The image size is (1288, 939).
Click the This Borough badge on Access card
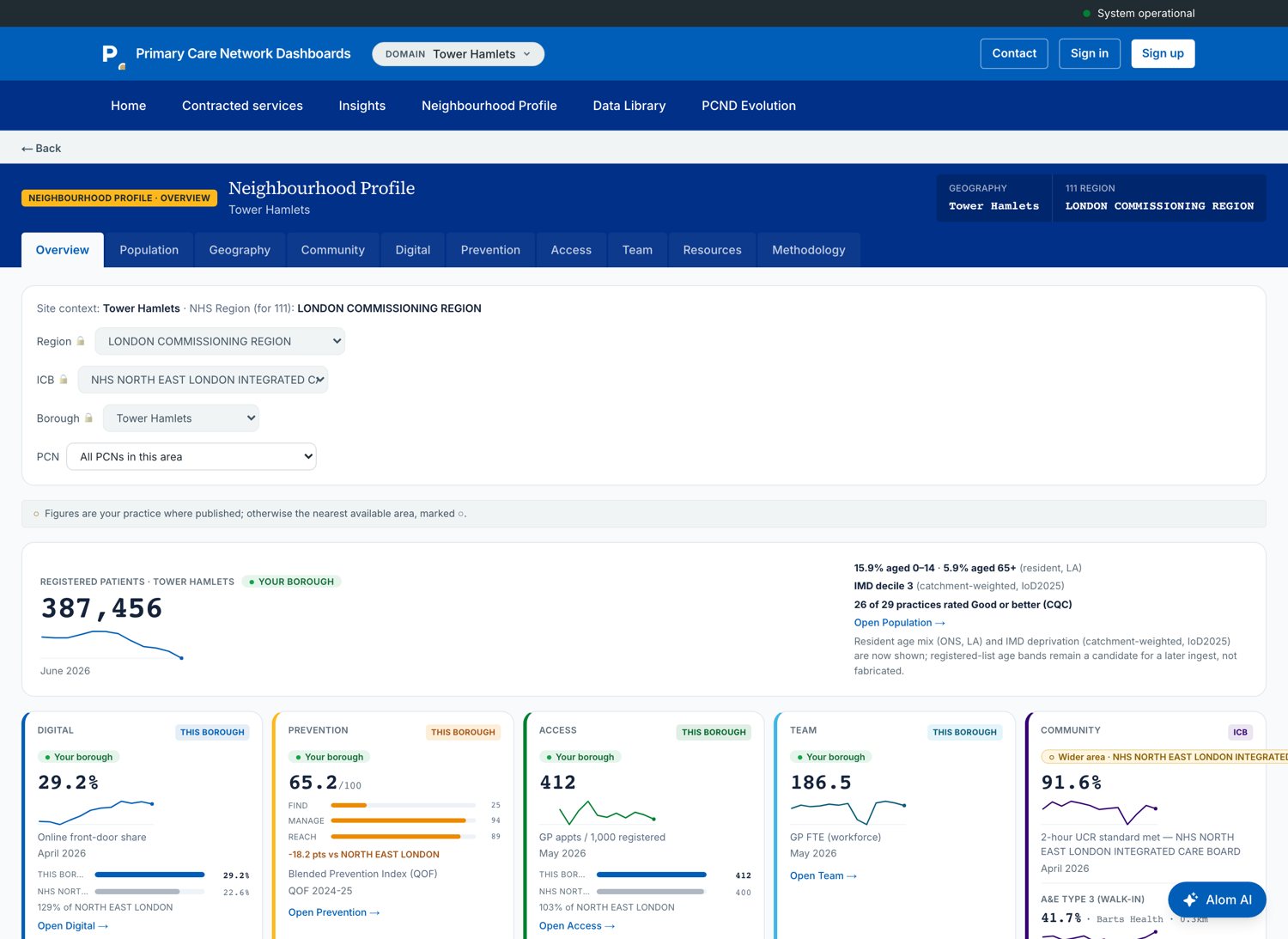[x=714, y=732]
